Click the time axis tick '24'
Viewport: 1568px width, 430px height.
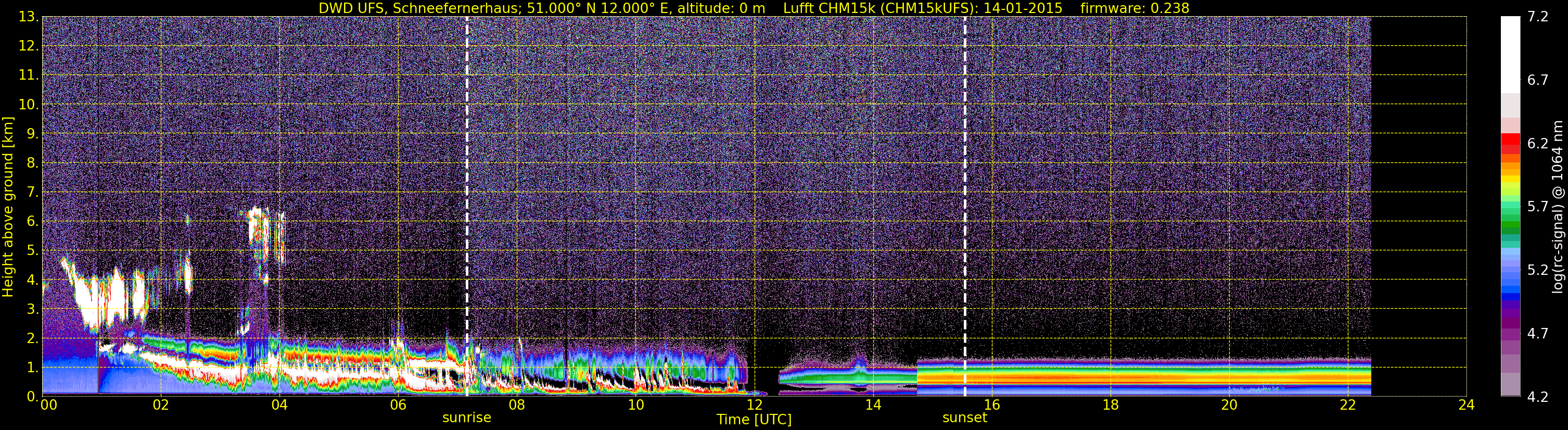1467,406
